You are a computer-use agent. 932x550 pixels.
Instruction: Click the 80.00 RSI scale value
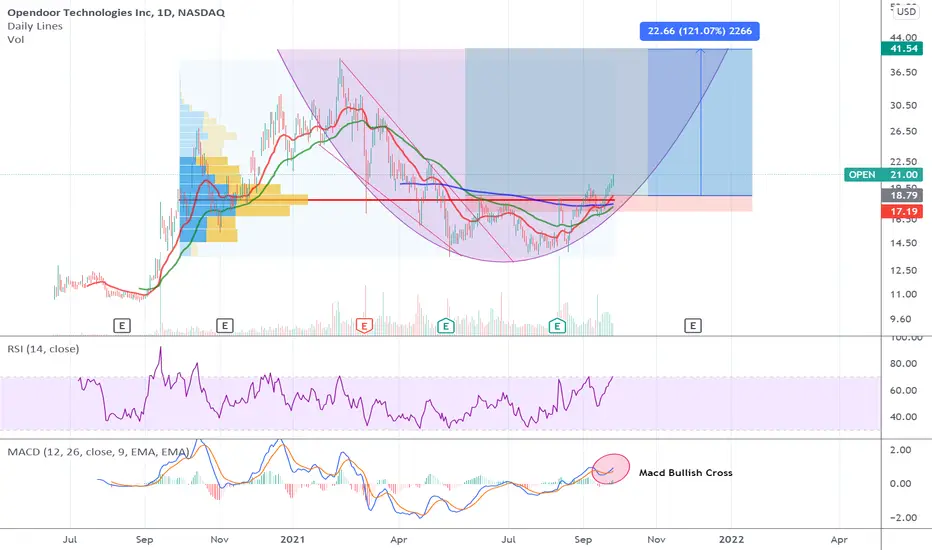[x=903, y=364]
